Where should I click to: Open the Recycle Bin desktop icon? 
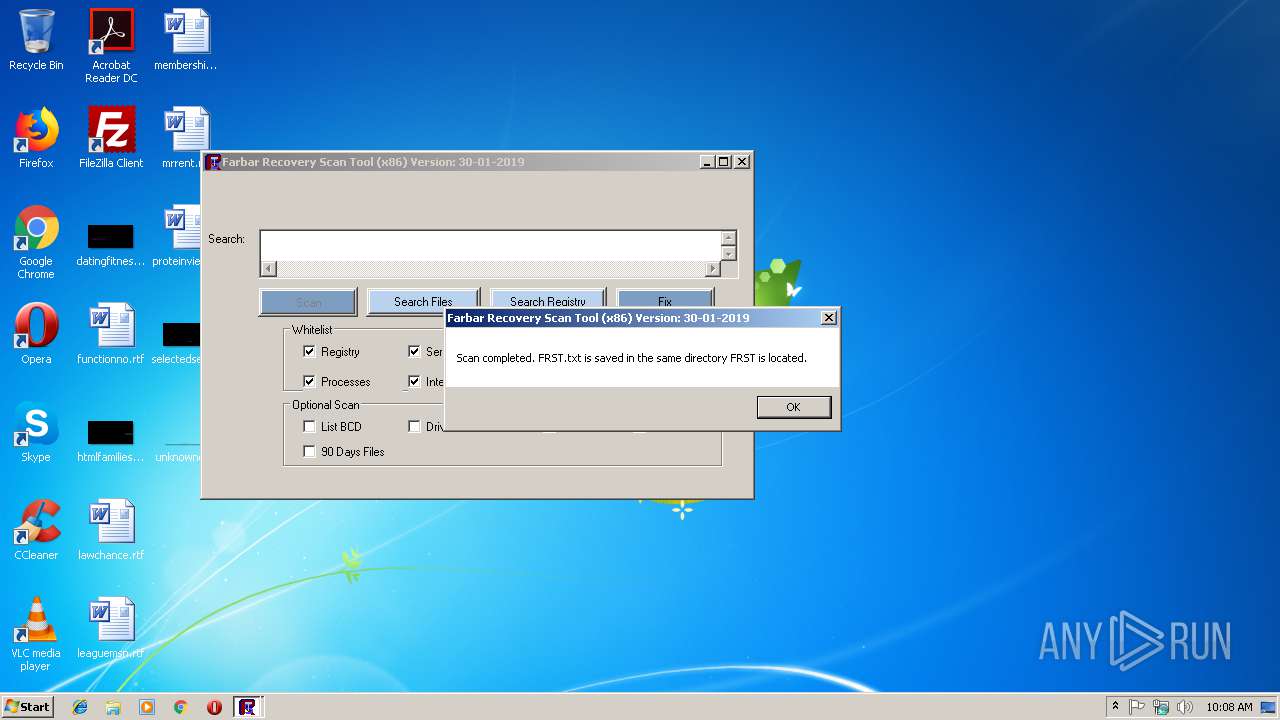36,40
